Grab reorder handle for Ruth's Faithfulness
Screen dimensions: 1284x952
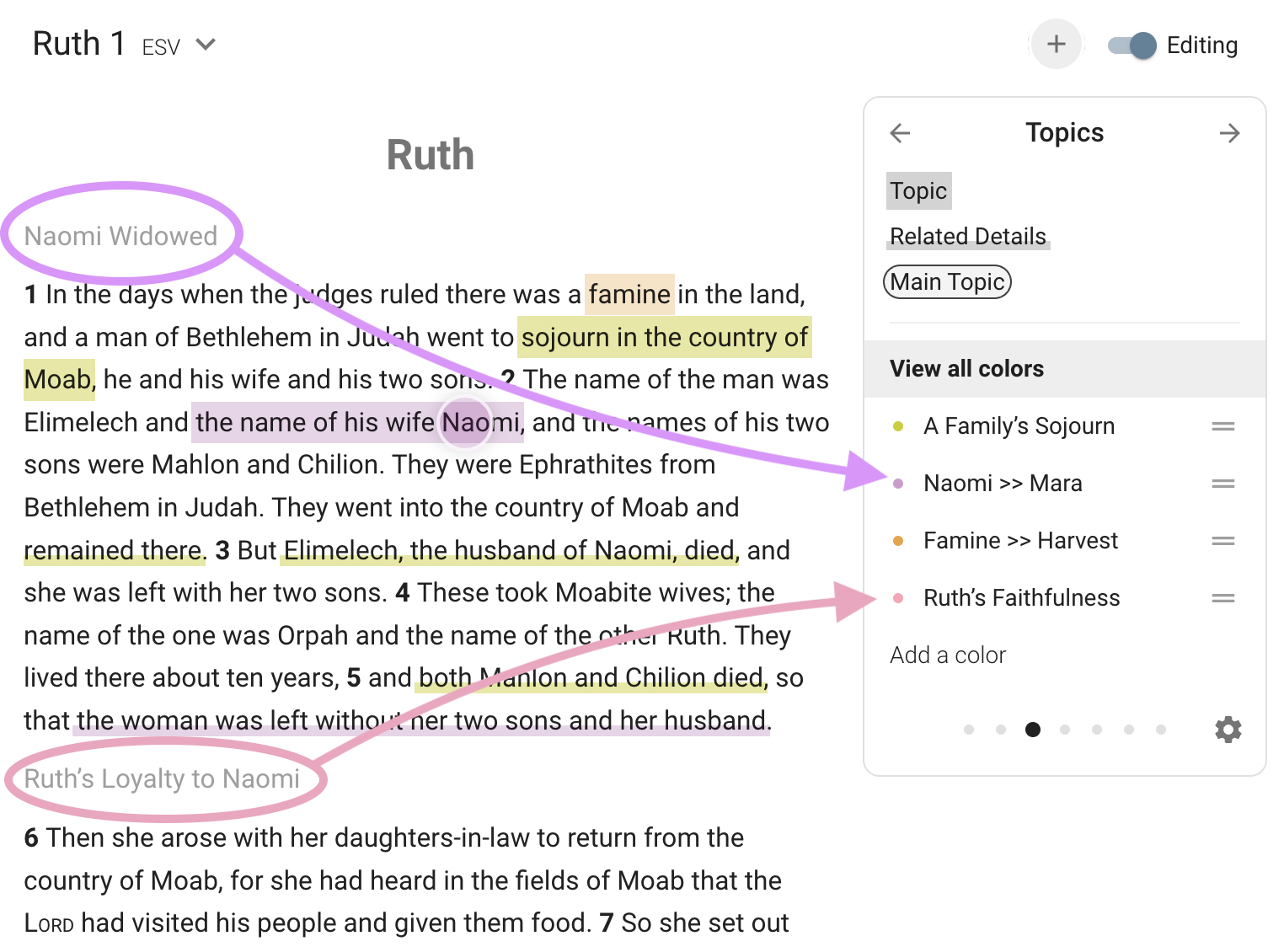coord(1222,598)
